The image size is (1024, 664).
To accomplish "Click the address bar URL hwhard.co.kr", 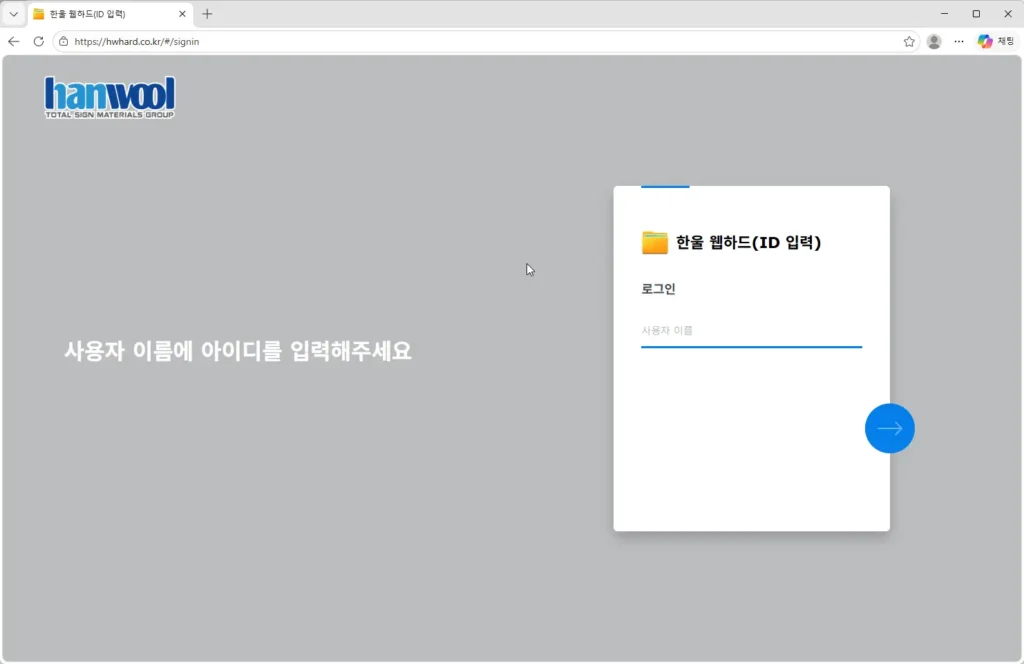I will point(136,42).
